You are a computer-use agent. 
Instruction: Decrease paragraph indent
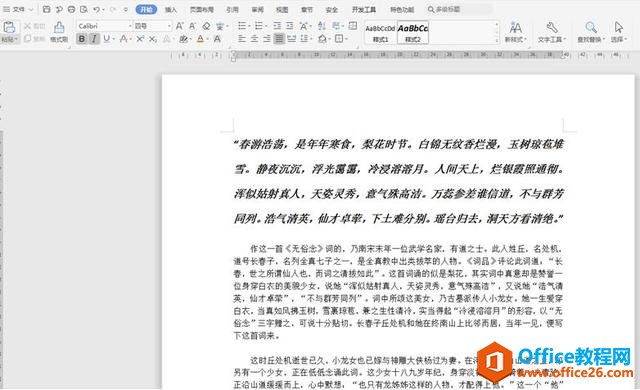coord(277,26)
